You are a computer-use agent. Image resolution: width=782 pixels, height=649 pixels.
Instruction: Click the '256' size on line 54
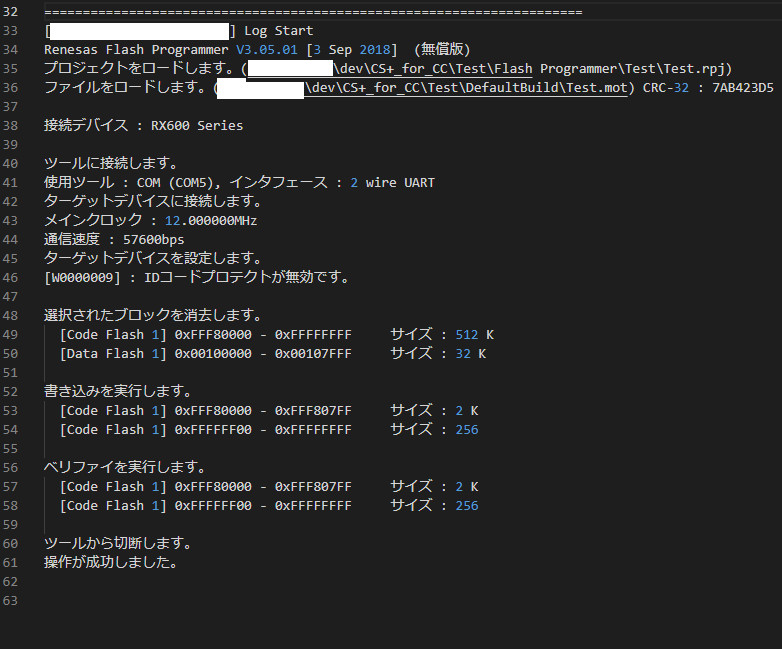pos(467,430)
